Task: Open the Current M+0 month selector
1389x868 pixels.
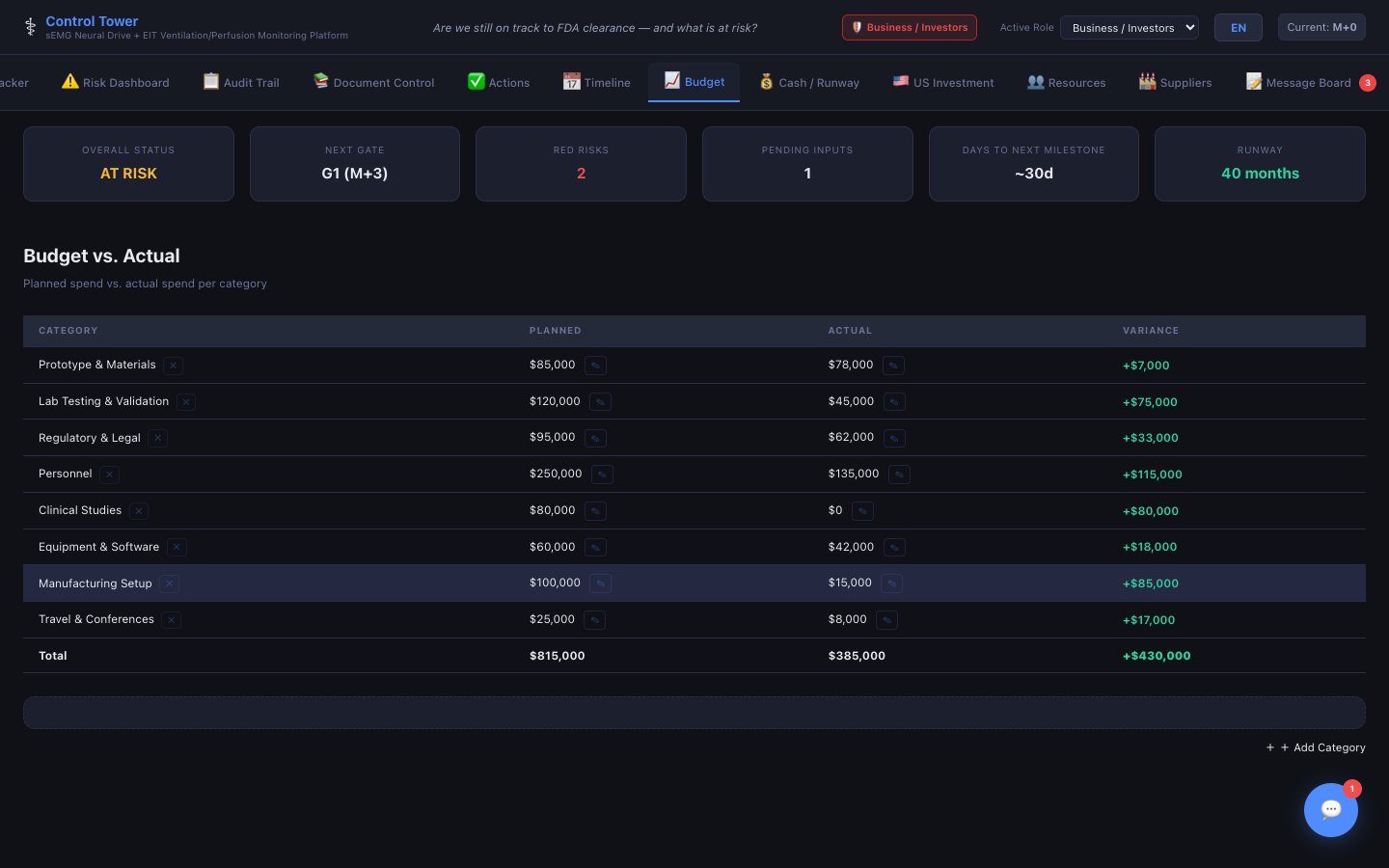Action: (1321, 27)
